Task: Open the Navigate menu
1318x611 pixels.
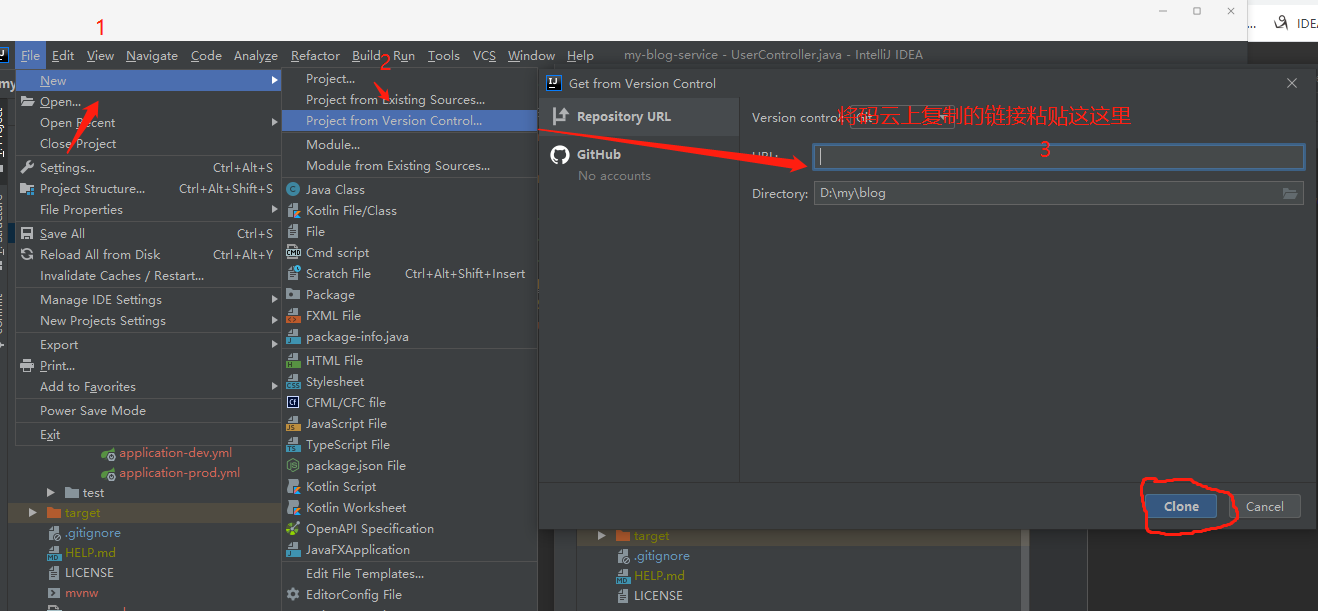Action: [x=152, y=56]
